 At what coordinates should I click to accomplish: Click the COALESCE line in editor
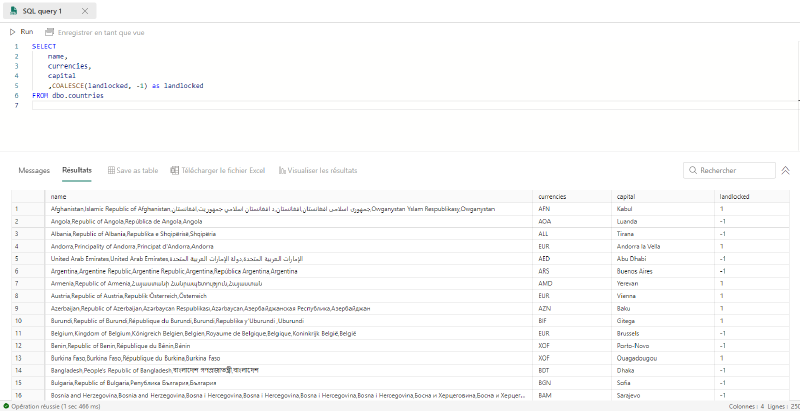[126, 86]
